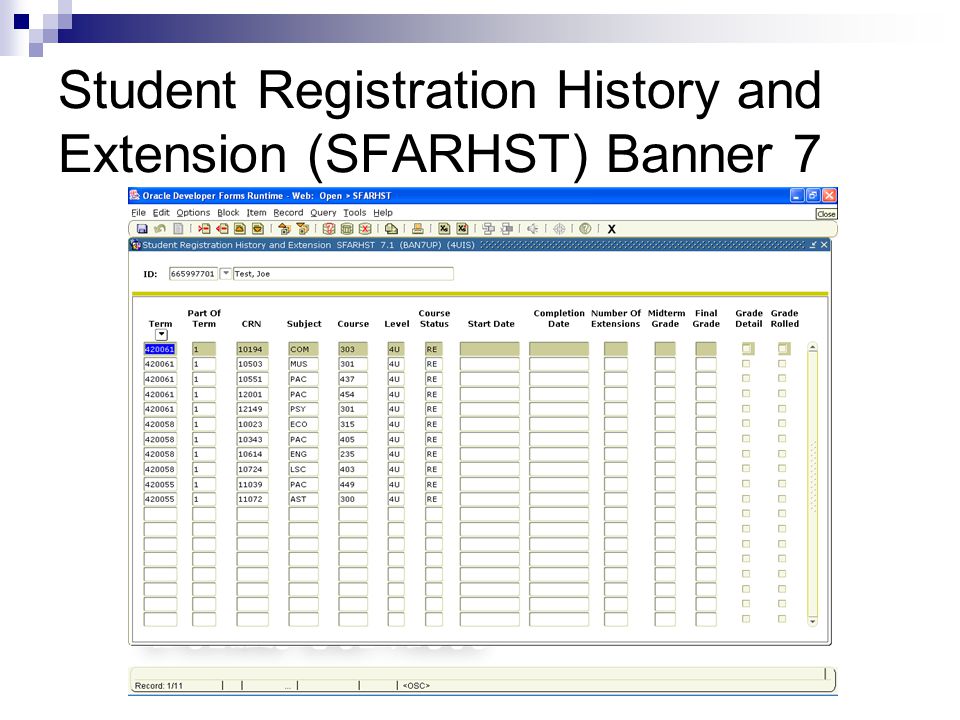
Task: Click Execute Query toolbar icon
Action: tap(347, 229)
